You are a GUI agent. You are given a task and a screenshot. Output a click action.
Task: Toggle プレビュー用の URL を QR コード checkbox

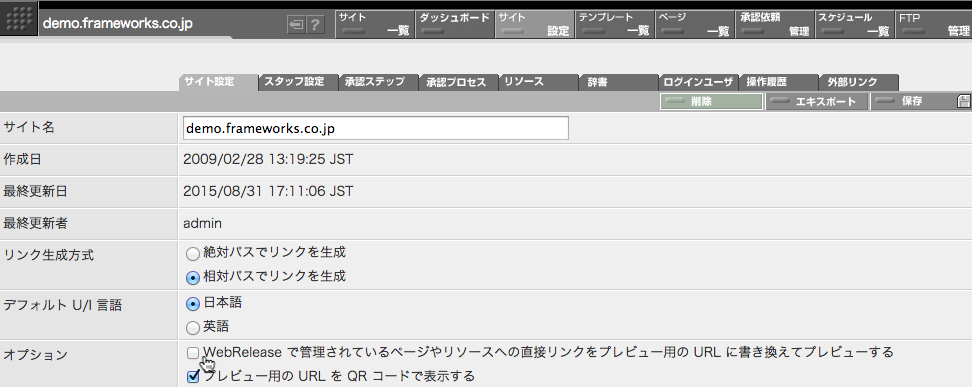193,376
